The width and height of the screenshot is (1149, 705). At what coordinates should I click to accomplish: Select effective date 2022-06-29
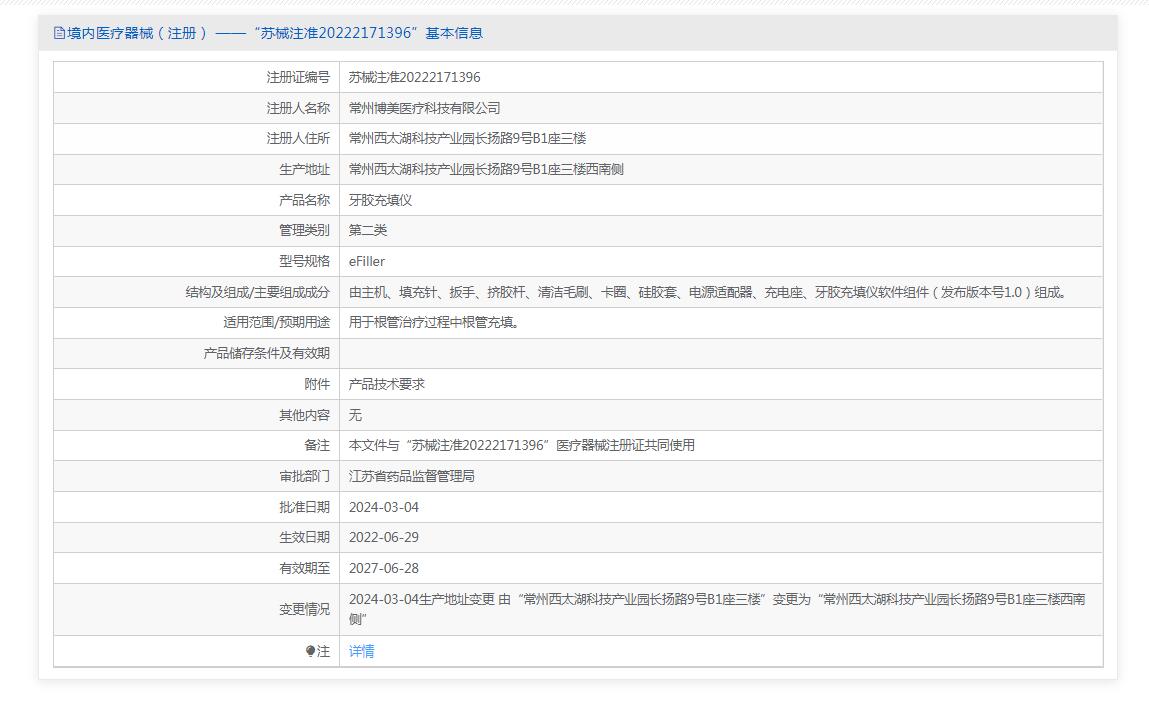tap(384, 537)
